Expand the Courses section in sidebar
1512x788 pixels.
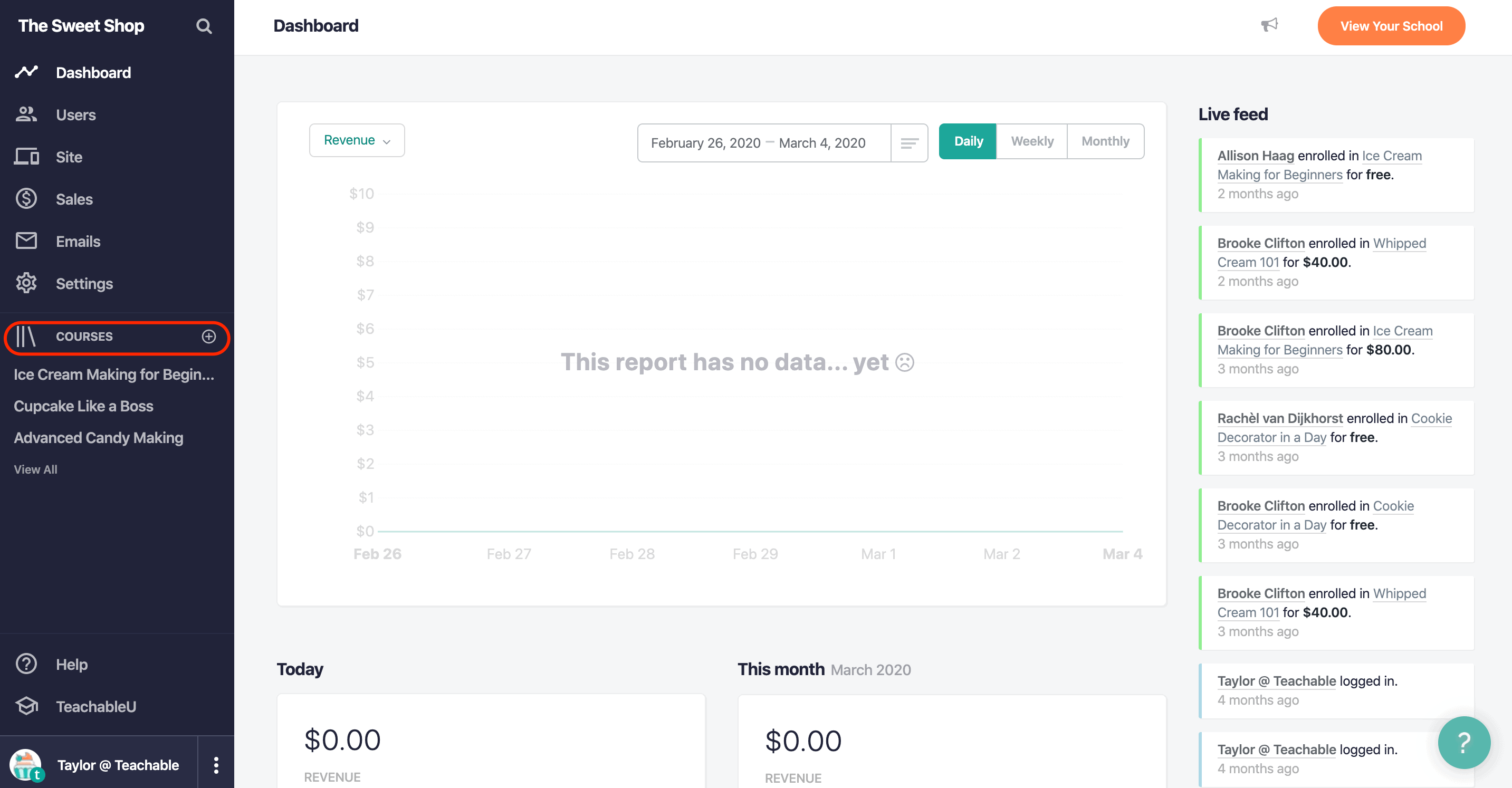[x=84, y=336]
